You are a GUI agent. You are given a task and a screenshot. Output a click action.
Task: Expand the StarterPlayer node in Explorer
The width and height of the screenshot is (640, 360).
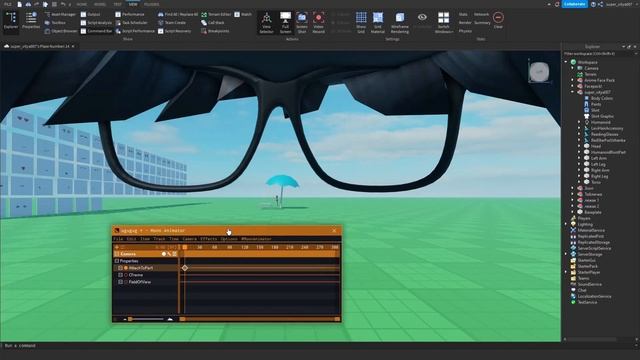[567, 272]
